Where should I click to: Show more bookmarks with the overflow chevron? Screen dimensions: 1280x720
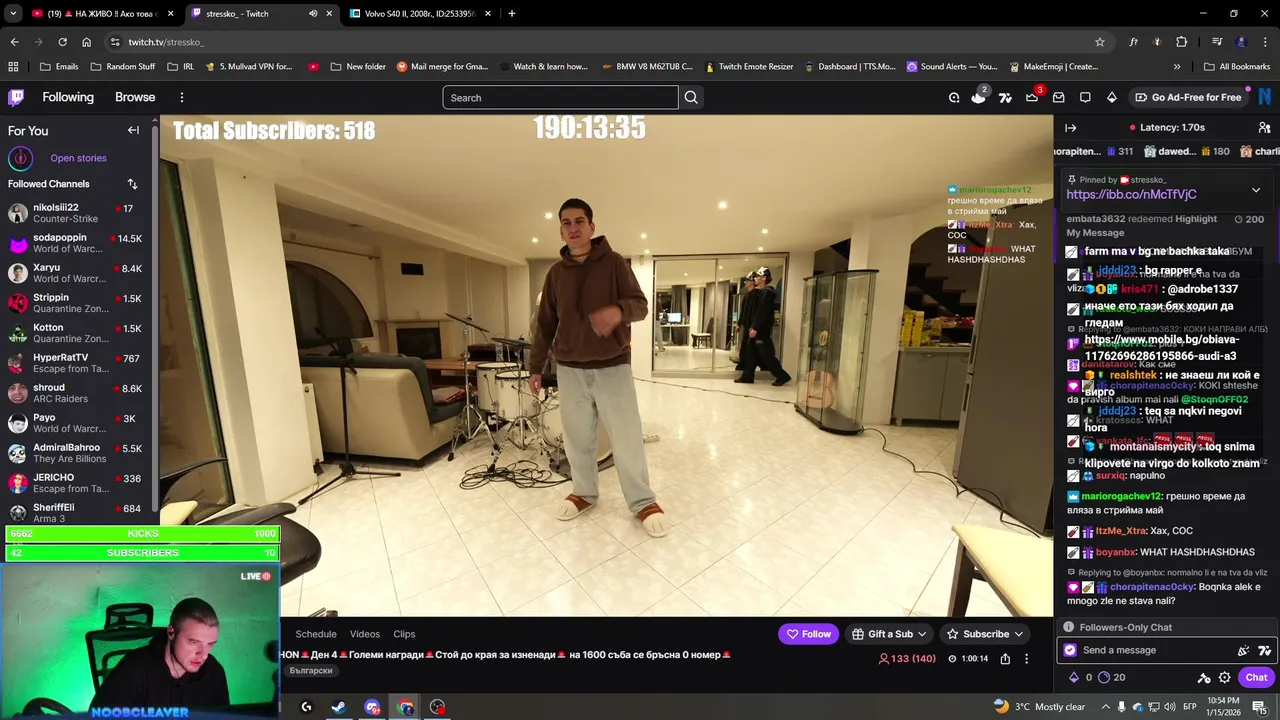tap(1177, 67)
